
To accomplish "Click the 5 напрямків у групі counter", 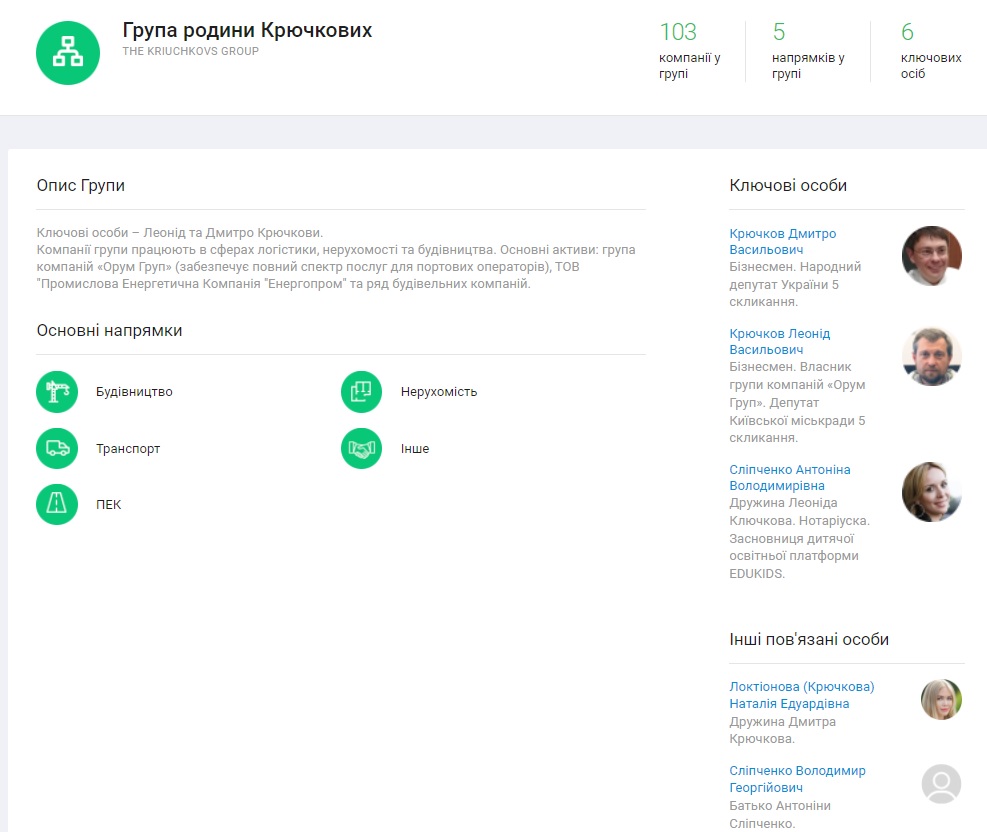I will pyautogui.click(x=807, y=52).
